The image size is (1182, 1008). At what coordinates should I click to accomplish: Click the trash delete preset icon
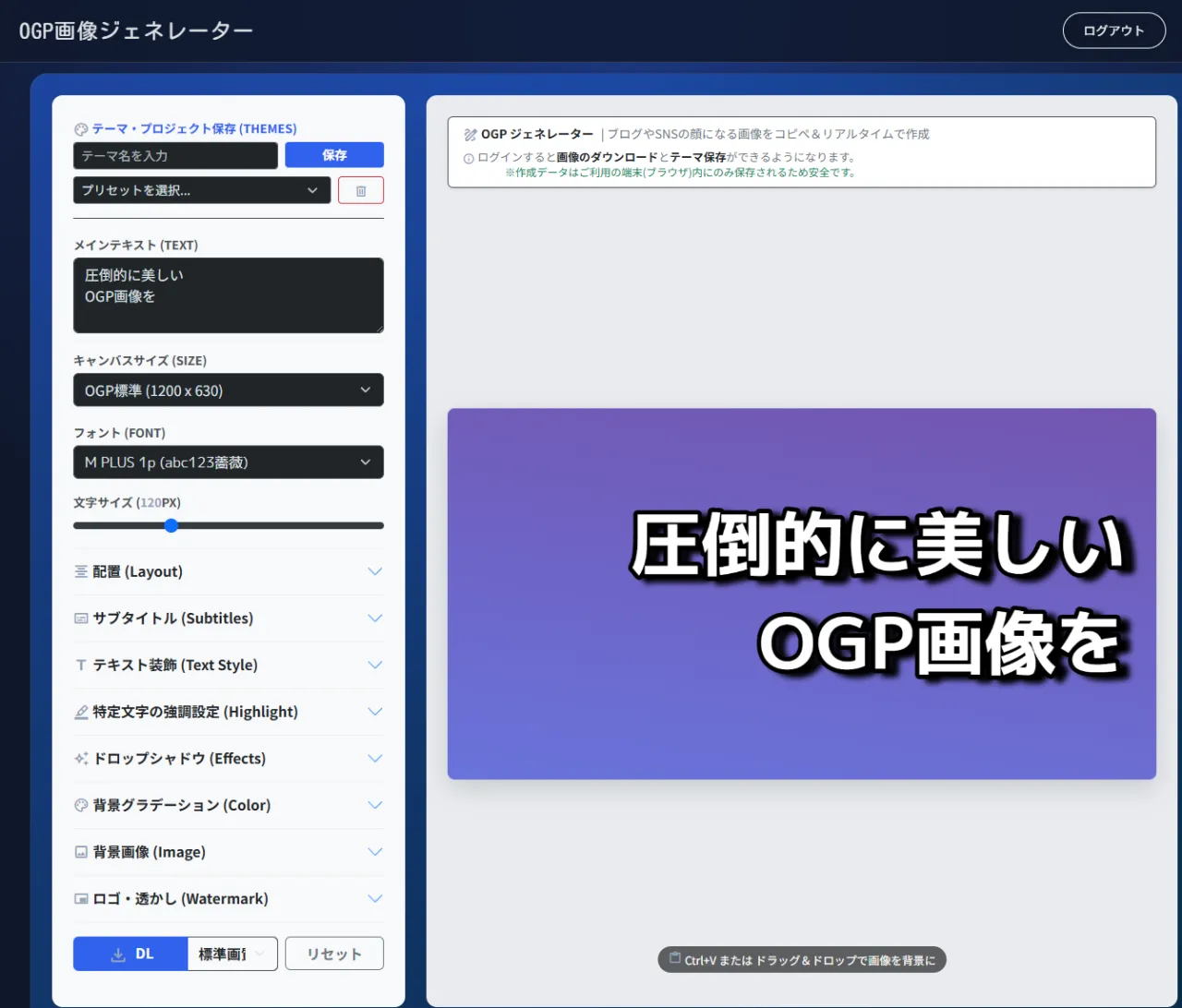tap(361, 190)
